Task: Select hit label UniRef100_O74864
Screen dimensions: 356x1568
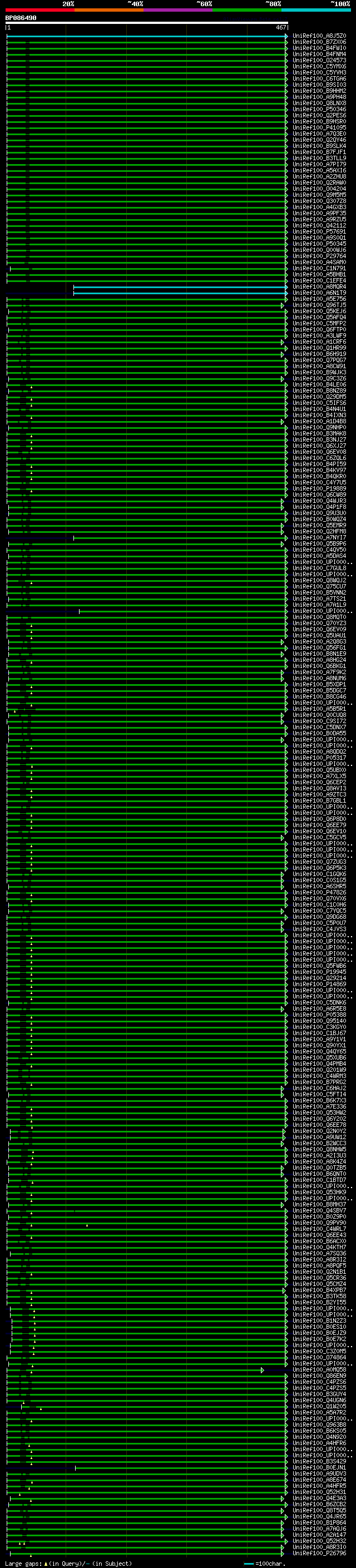Action: [319, 1357]
